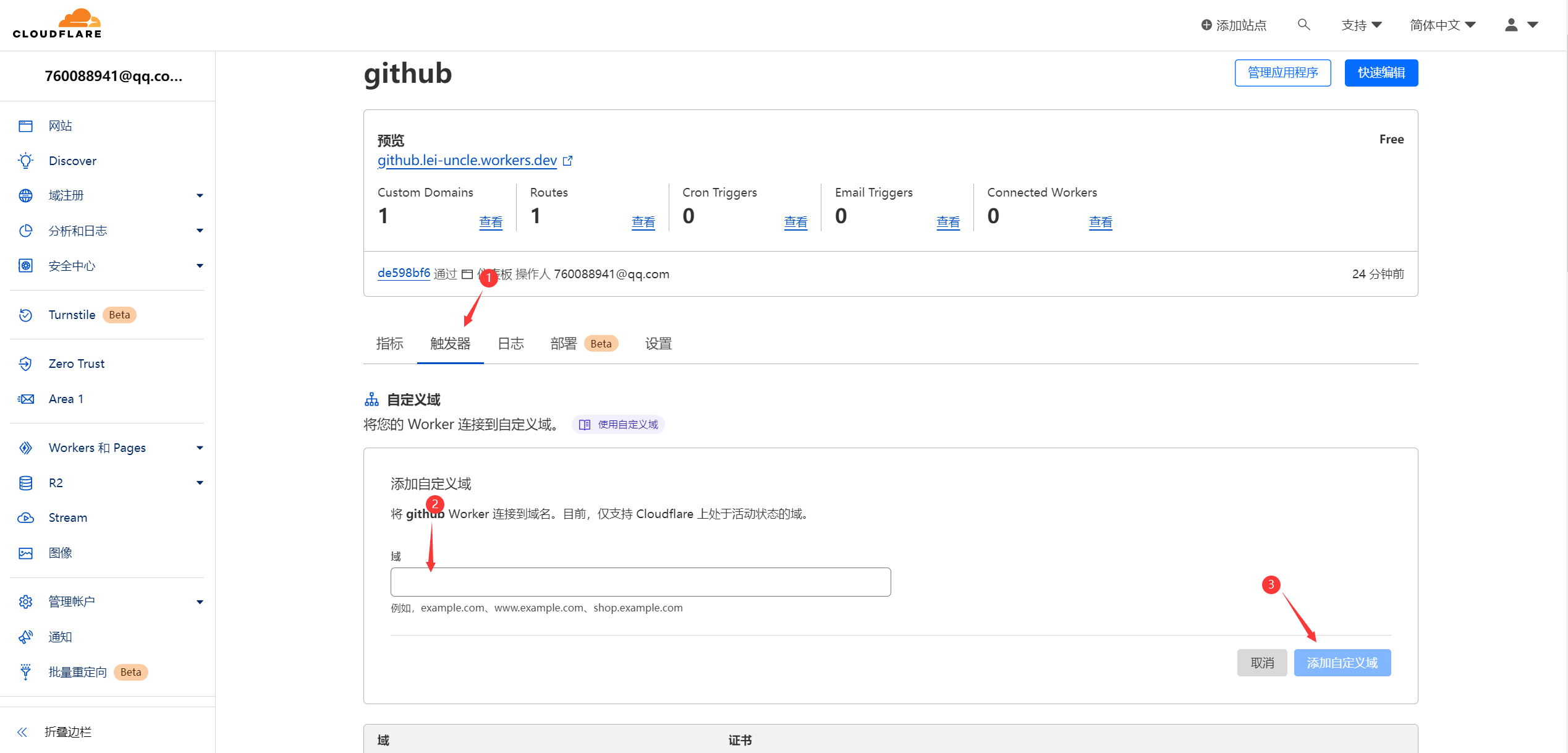Click the 添加自定义域 button

[1342, 663]
